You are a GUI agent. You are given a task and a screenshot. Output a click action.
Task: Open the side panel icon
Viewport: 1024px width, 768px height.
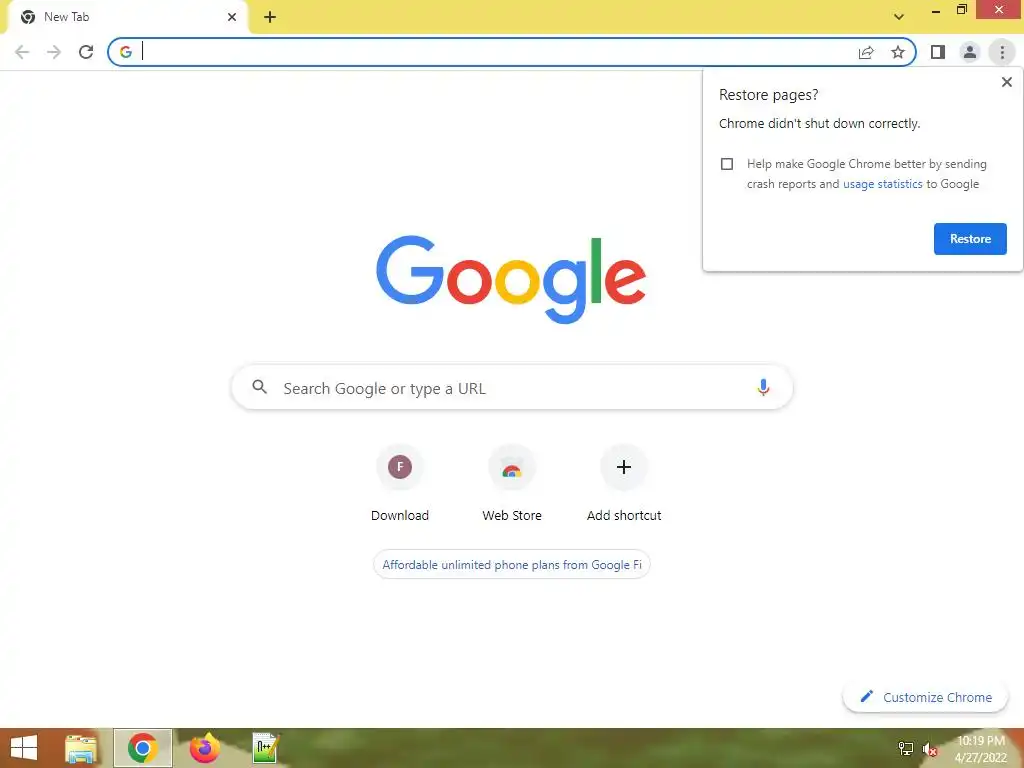pos(938,52)
